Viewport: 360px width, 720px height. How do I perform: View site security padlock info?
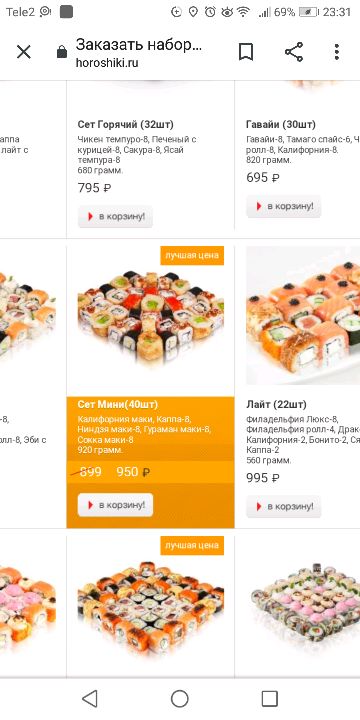point(62,52)
